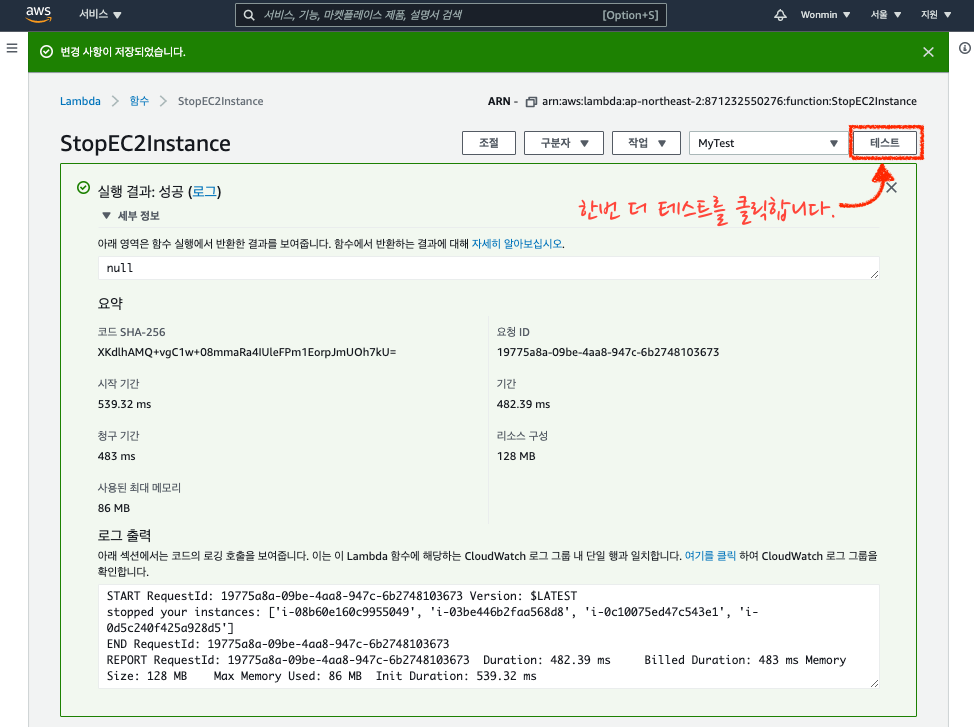
Task: Click the StopEC2Instance page title
Action: (x=145, y=144)
